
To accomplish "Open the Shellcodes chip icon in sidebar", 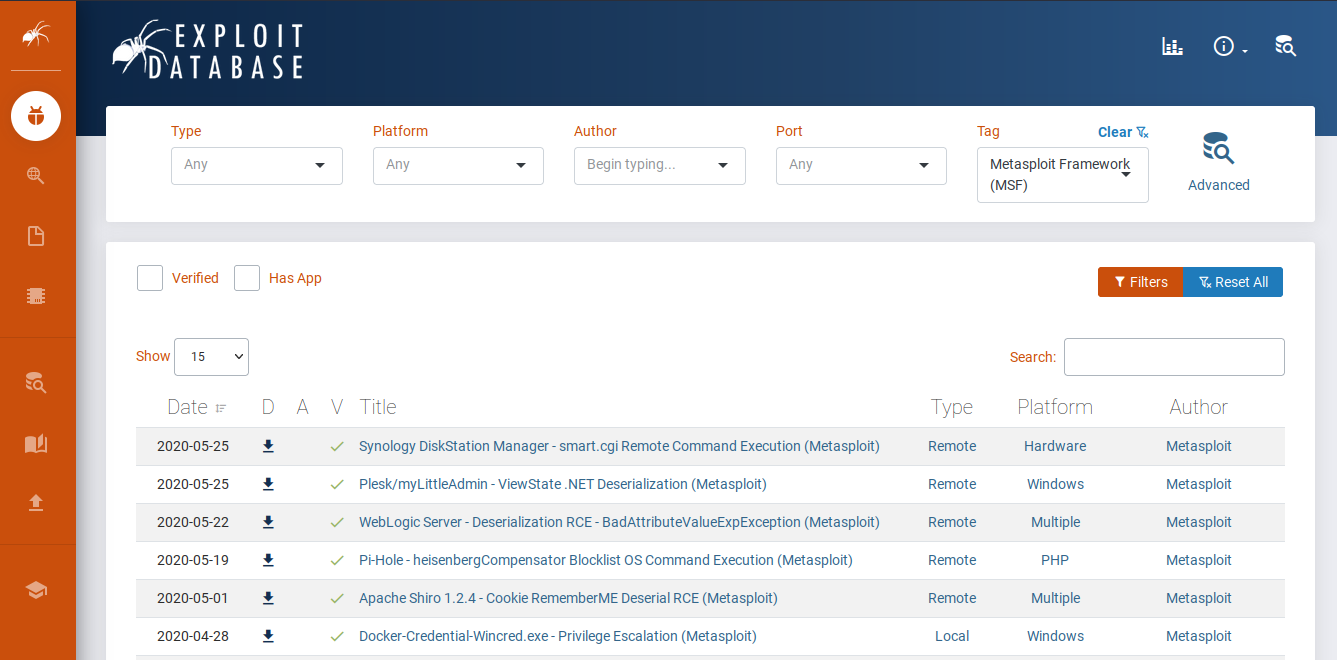I will pos(36,296).
